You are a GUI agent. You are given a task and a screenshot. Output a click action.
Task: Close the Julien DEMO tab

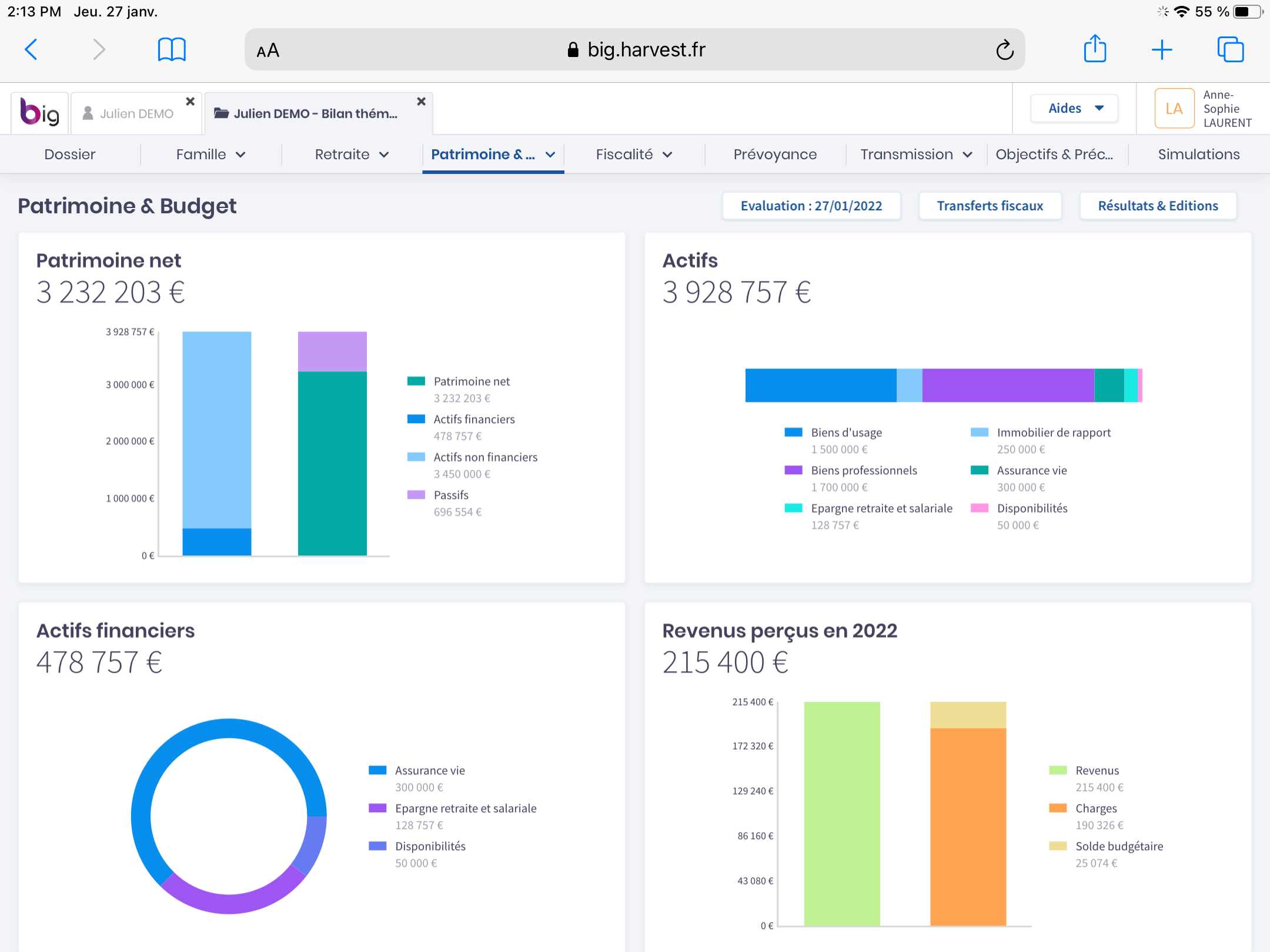(x=190, y=102)
